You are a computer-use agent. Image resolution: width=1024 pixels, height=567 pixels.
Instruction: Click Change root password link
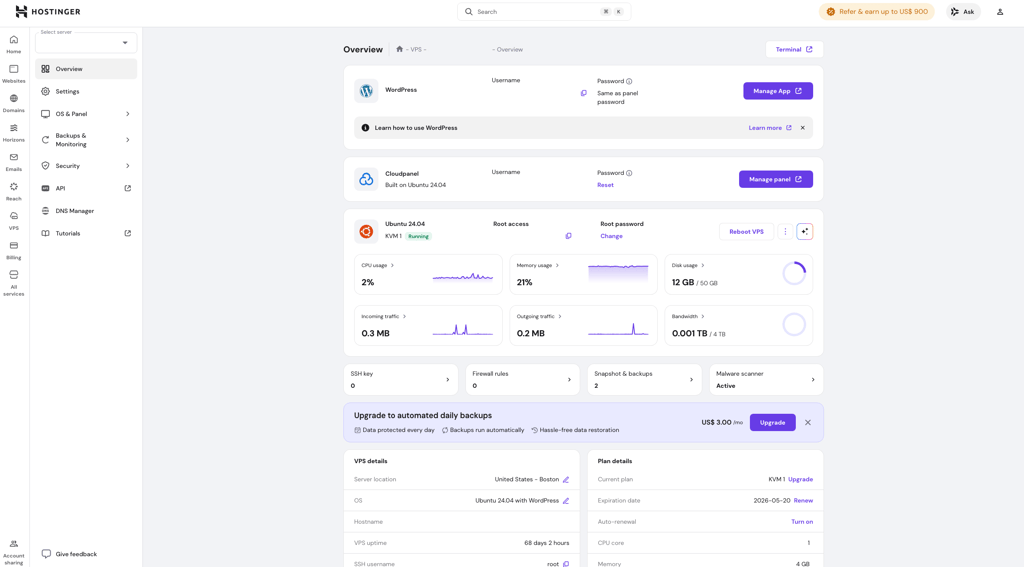611,236
